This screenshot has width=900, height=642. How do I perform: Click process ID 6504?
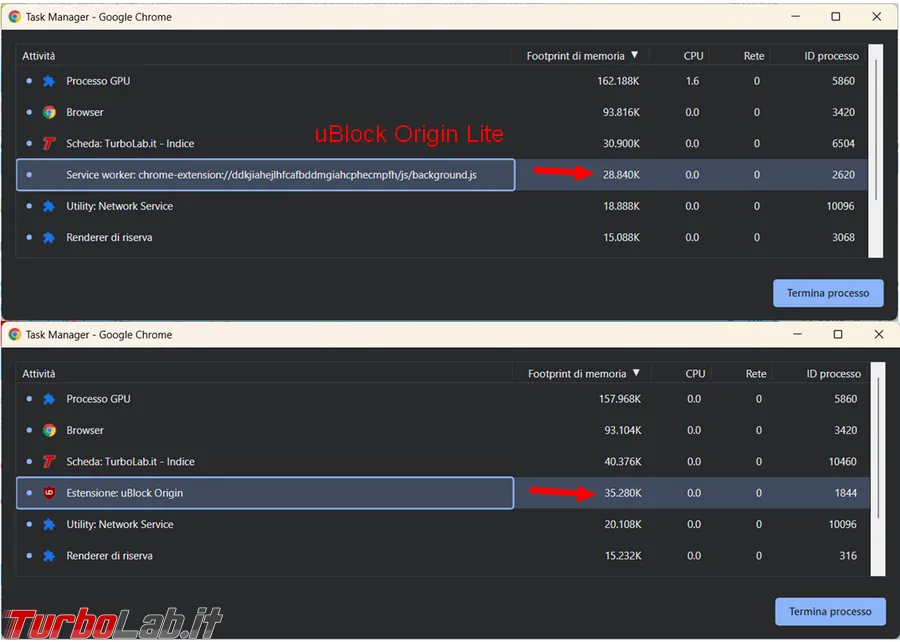pyautogui.click(x=843, y=143)
